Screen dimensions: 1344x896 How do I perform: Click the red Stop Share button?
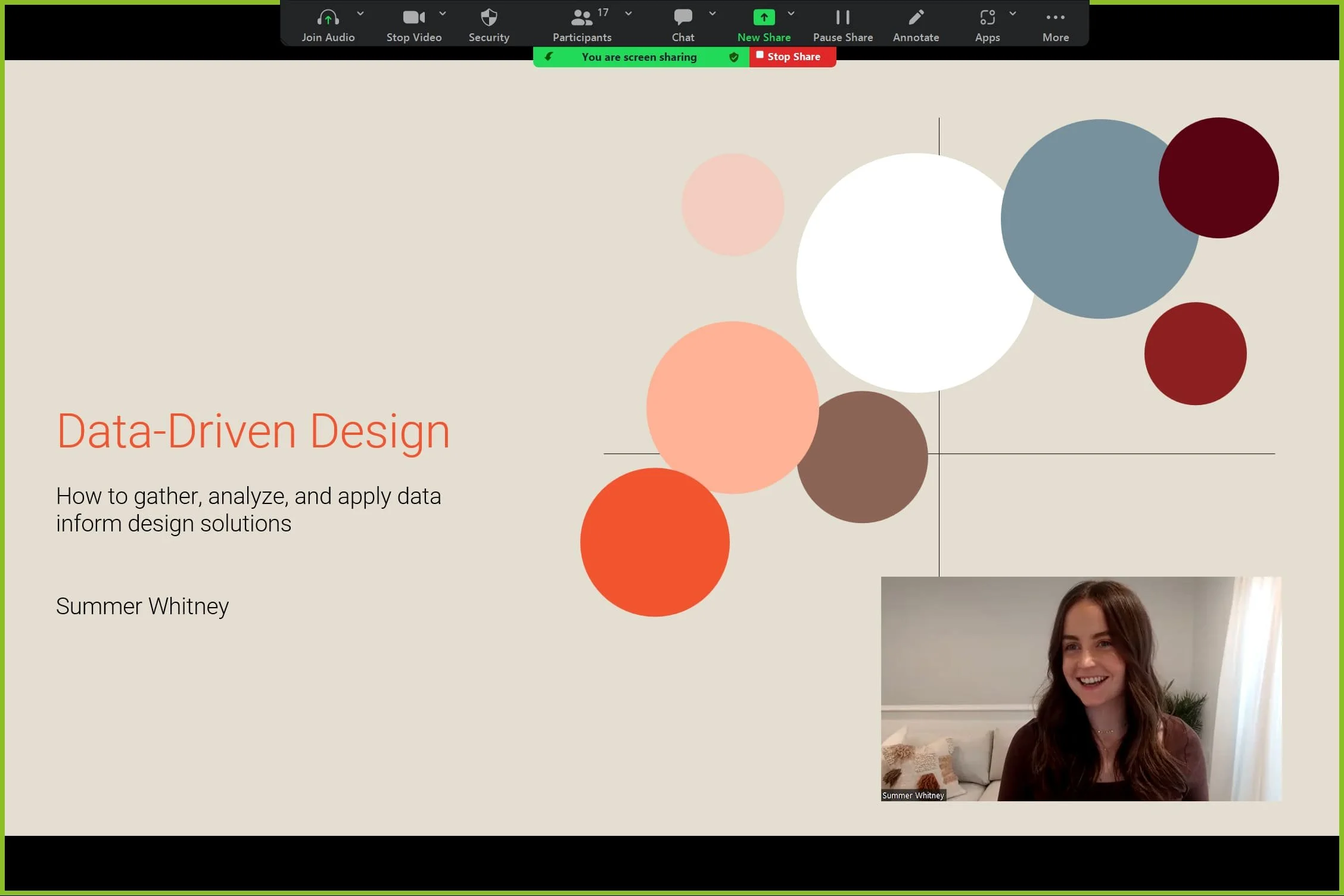pos(792,57)
